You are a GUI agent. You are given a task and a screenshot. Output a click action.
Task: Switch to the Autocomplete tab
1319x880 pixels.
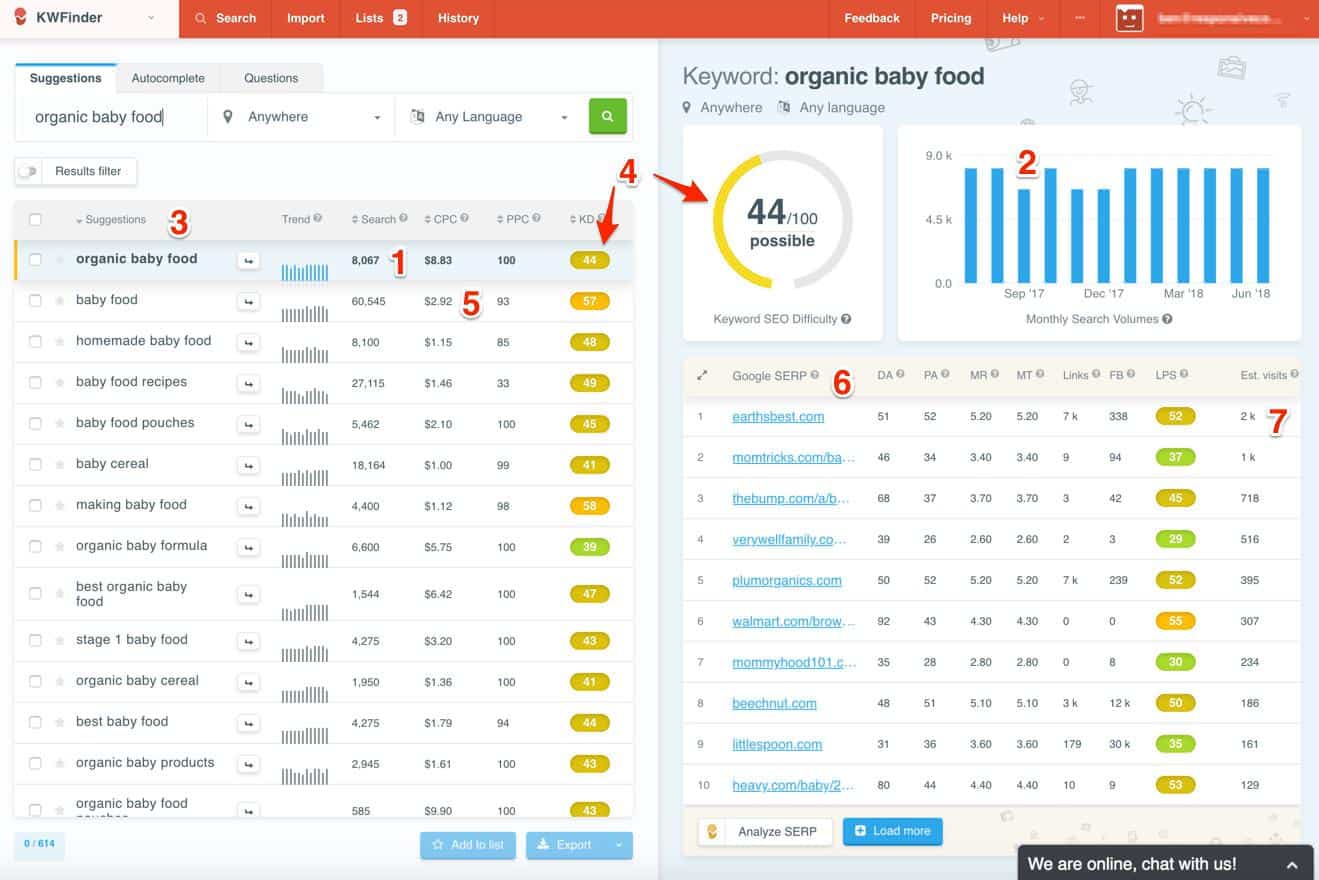click(x=168, y=78)
